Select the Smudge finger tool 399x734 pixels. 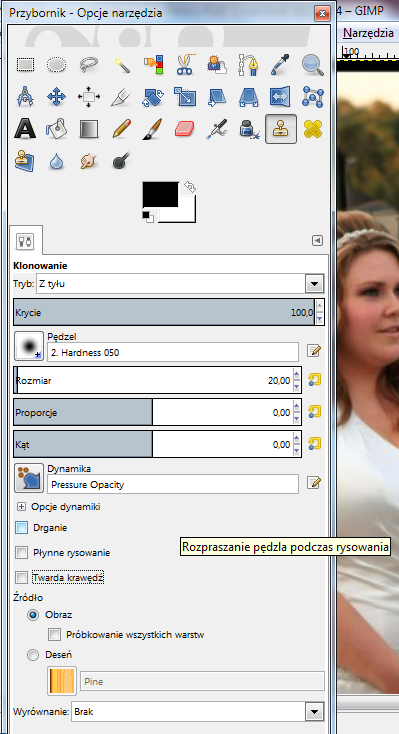click(88, 161)
